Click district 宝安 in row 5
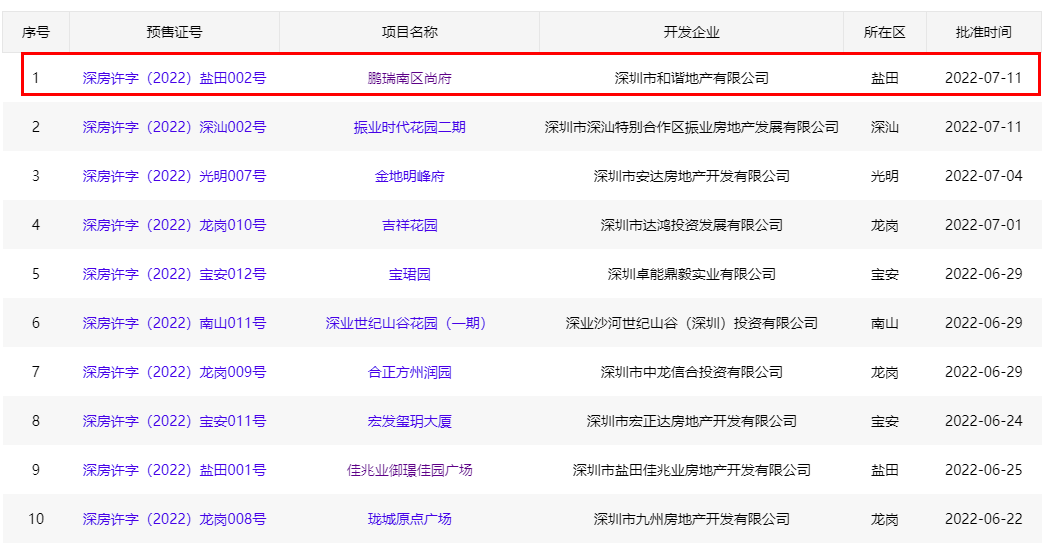 tap(885, 274)
